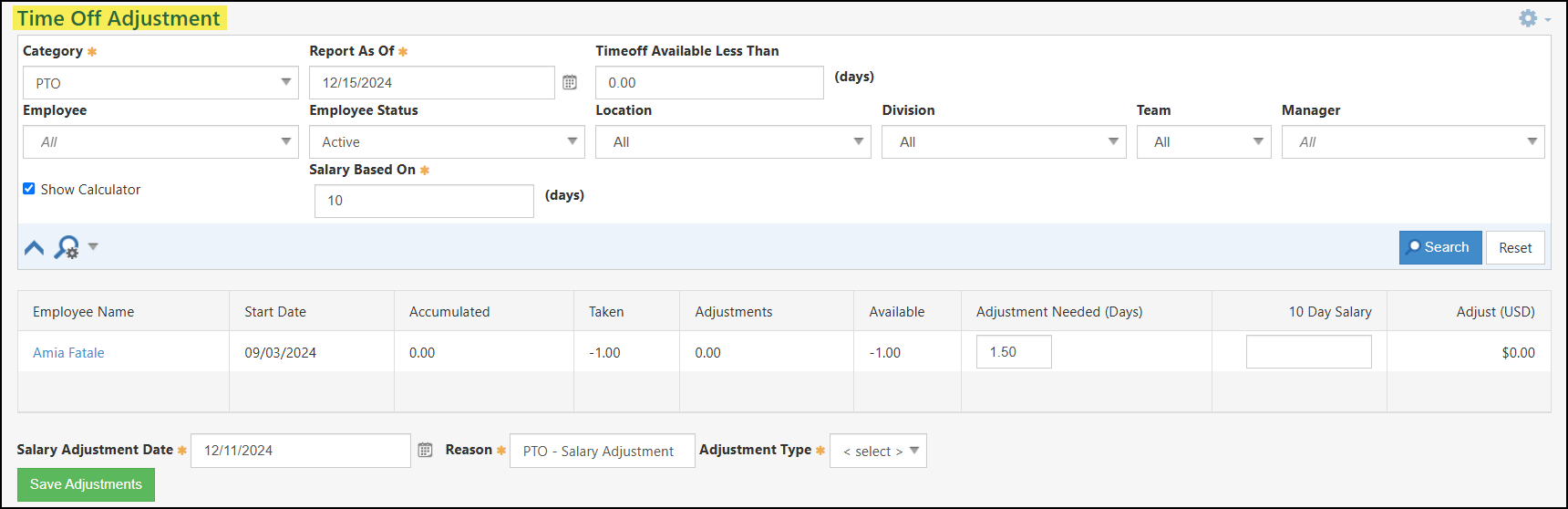Open the Employee dropdown
Screen dimensions: 1568x509
[160, 141]
